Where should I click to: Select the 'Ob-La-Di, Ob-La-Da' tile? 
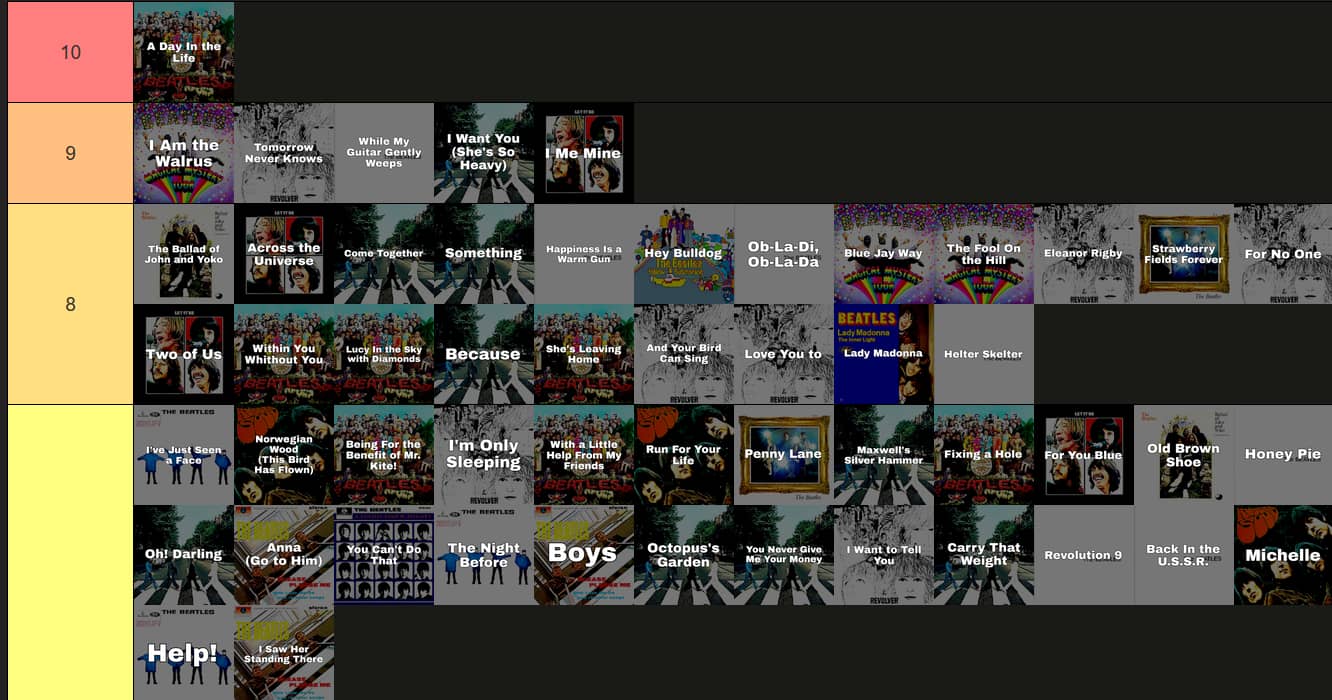click(784, 254)
